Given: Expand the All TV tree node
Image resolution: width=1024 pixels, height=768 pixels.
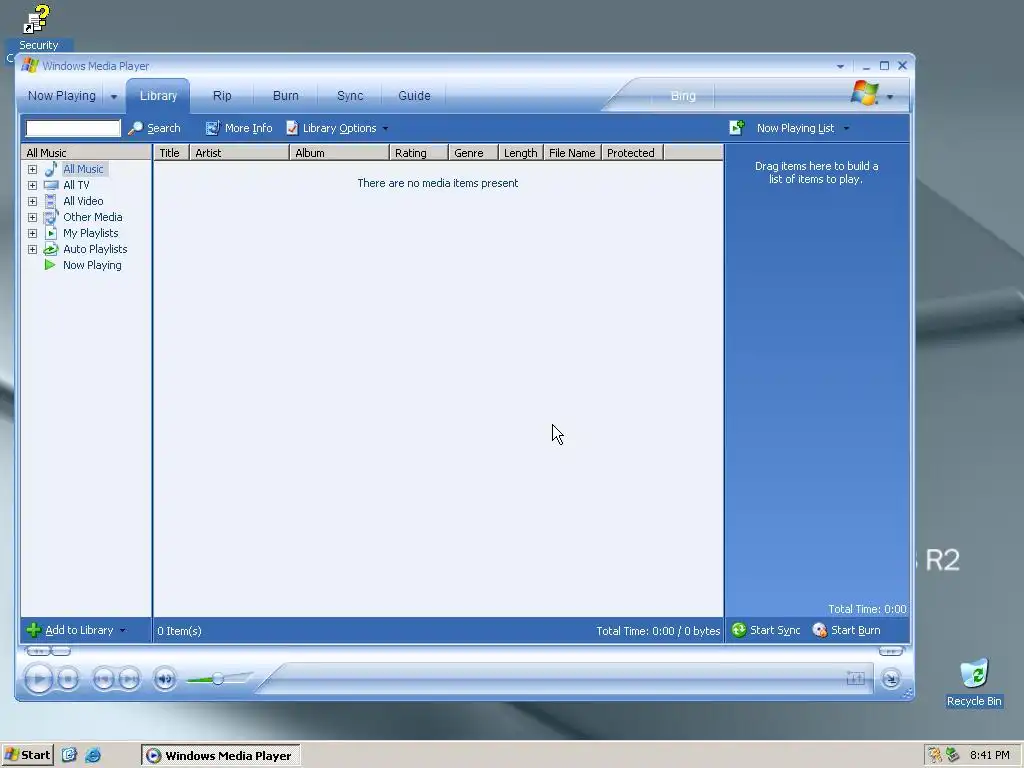Looking at the screenshot, I should pos(32,185).
